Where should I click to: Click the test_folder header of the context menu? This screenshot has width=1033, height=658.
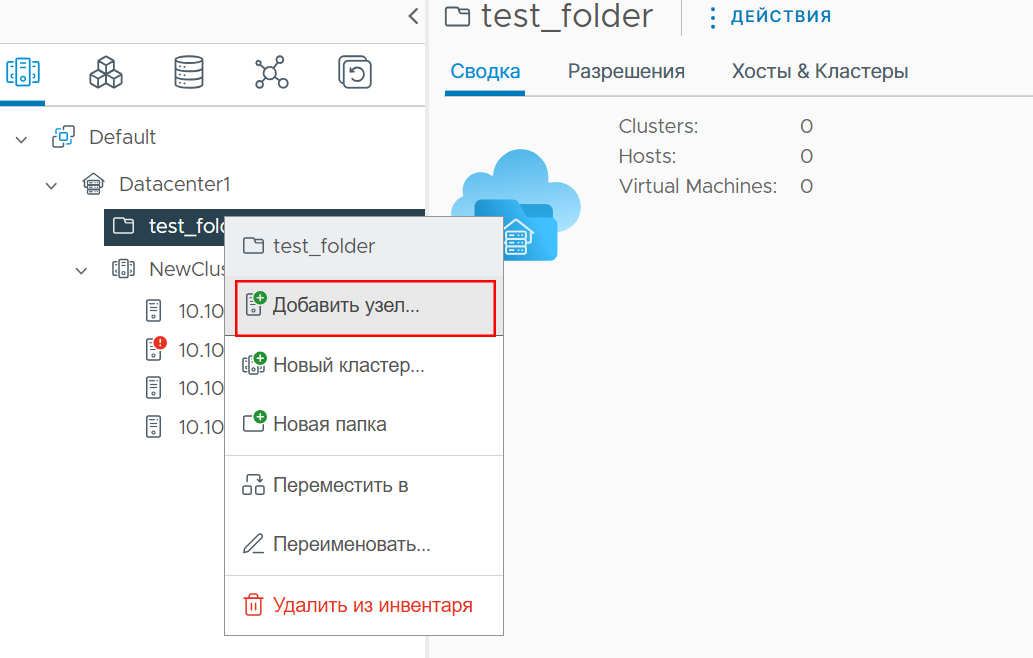(x=364, y=246)
